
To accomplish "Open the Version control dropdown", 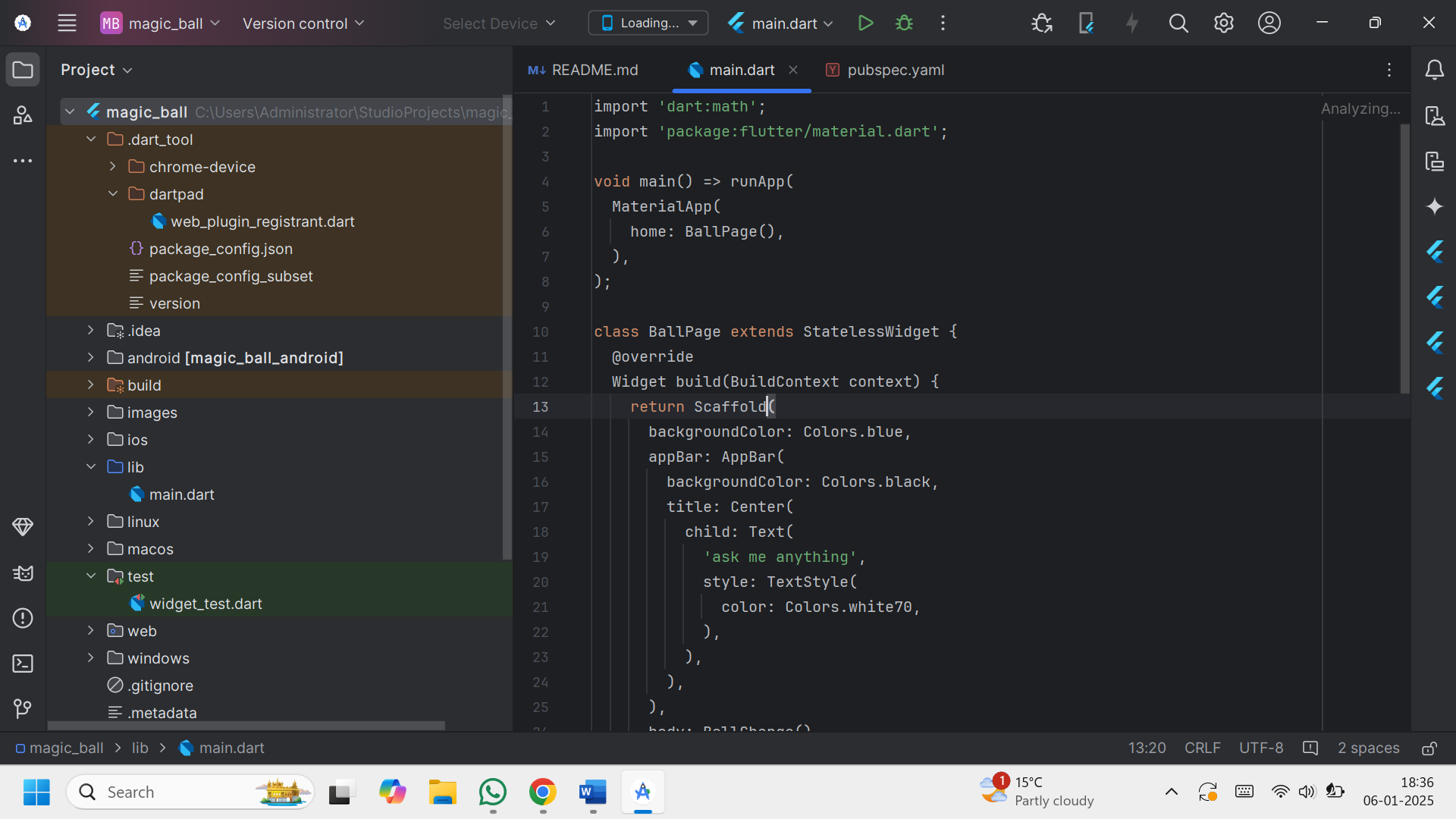I will coord(303,23).
